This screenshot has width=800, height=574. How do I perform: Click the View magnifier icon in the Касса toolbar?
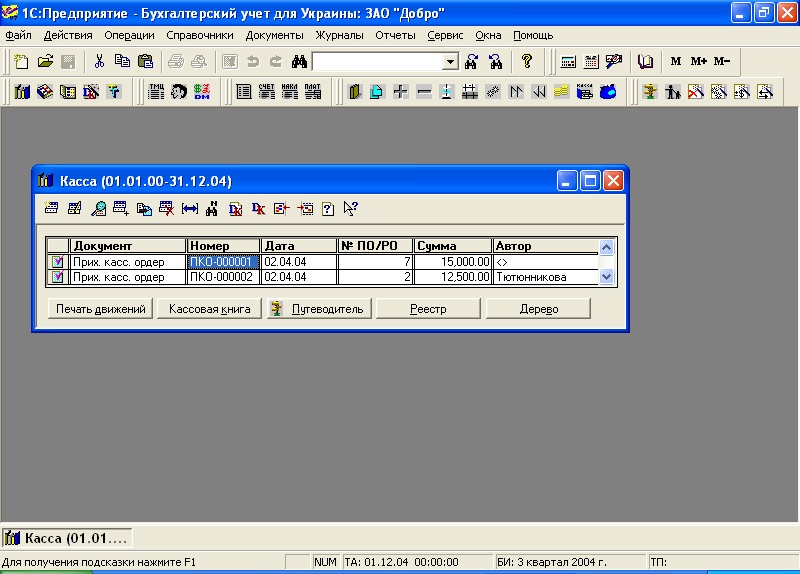click(x=98, y=208)
